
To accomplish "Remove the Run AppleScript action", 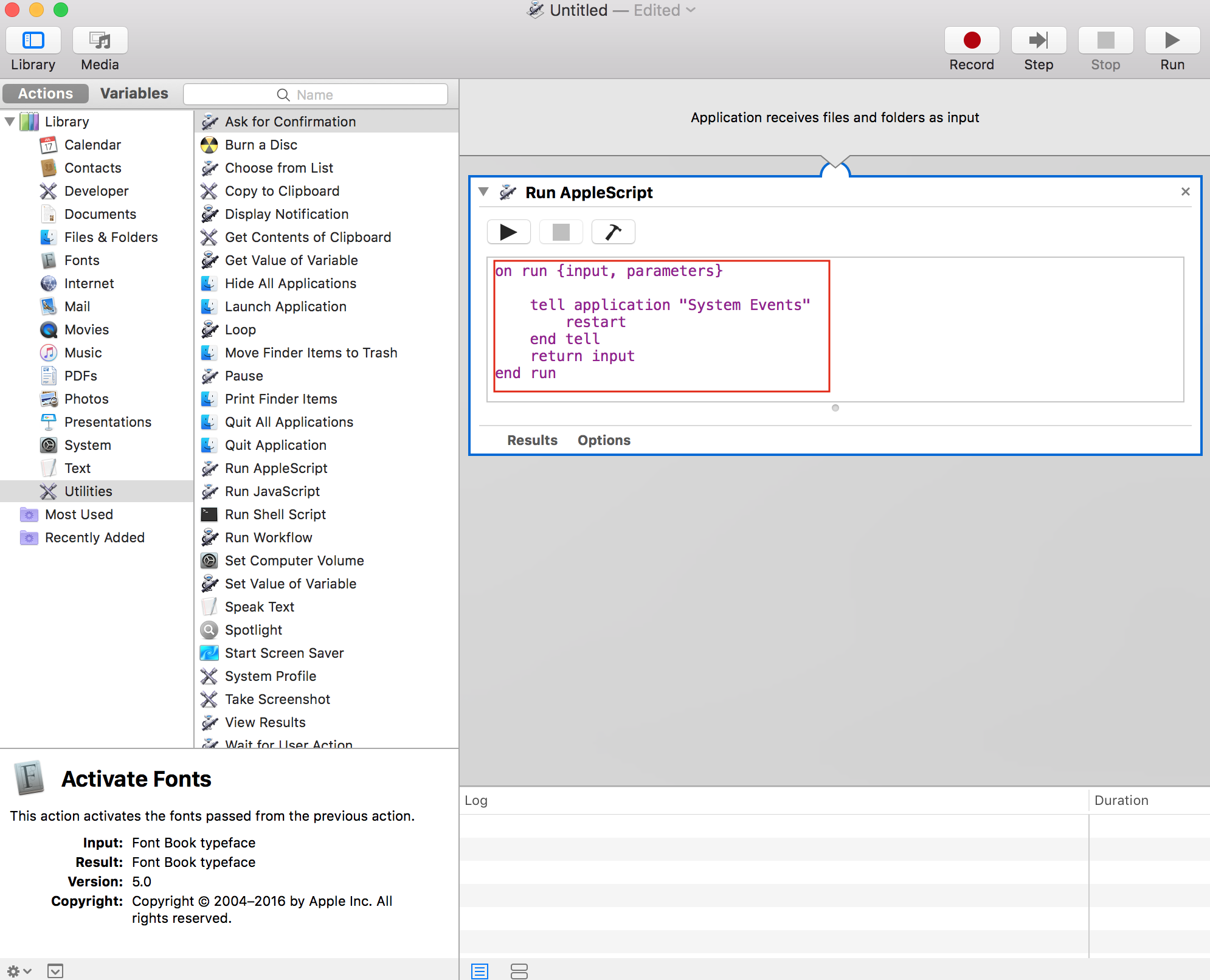I will (x=1185, y=192).
